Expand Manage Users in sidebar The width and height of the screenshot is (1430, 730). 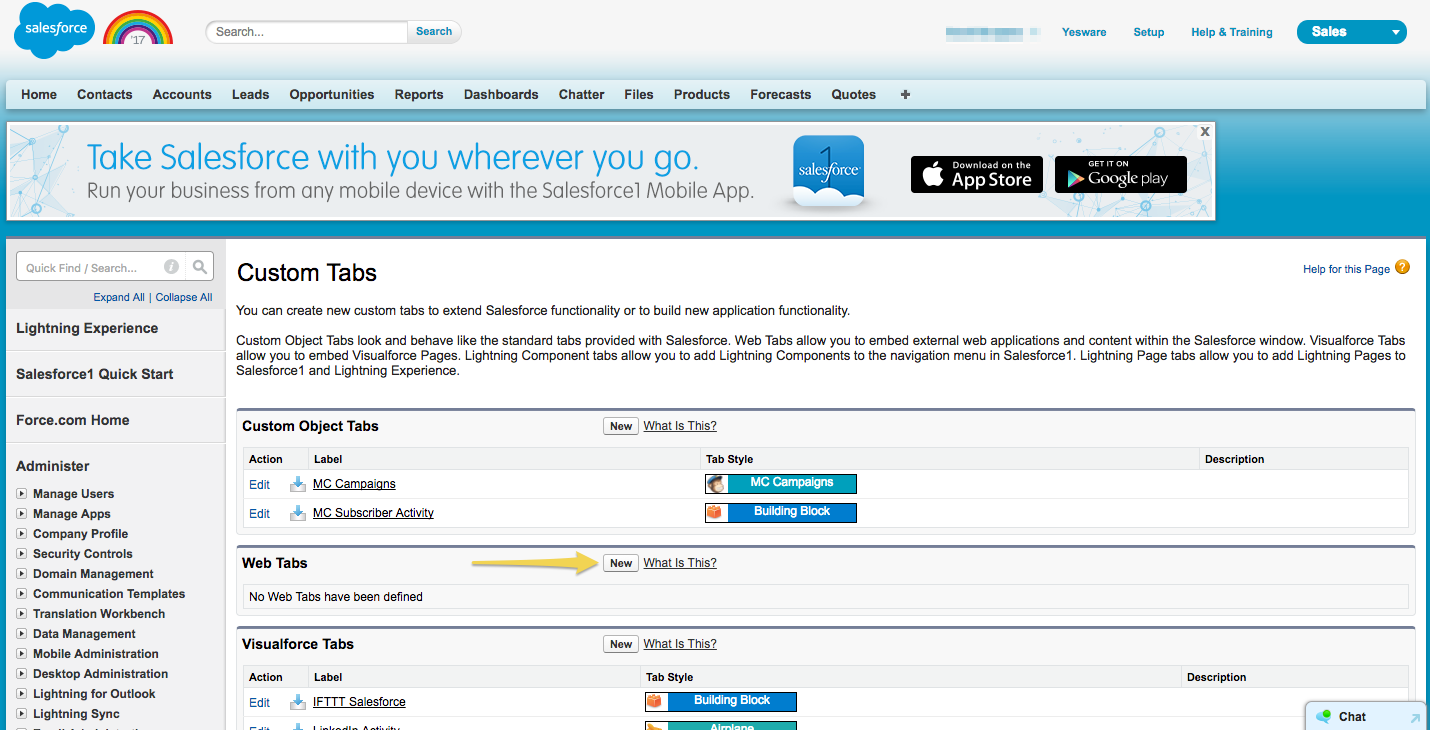coord(22,494)
